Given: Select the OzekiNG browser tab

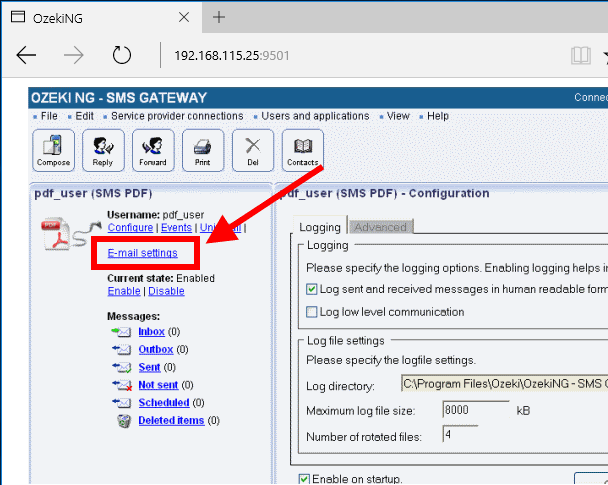Looking at the screenshot, I should point(101,18).
